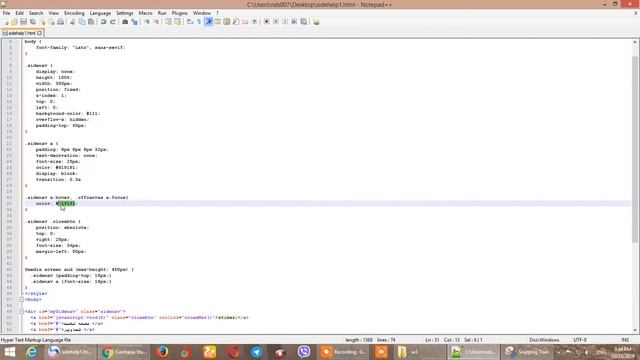Open the Macro menu
The height and width of the screenshot is (360, 640).
point(145,13)
